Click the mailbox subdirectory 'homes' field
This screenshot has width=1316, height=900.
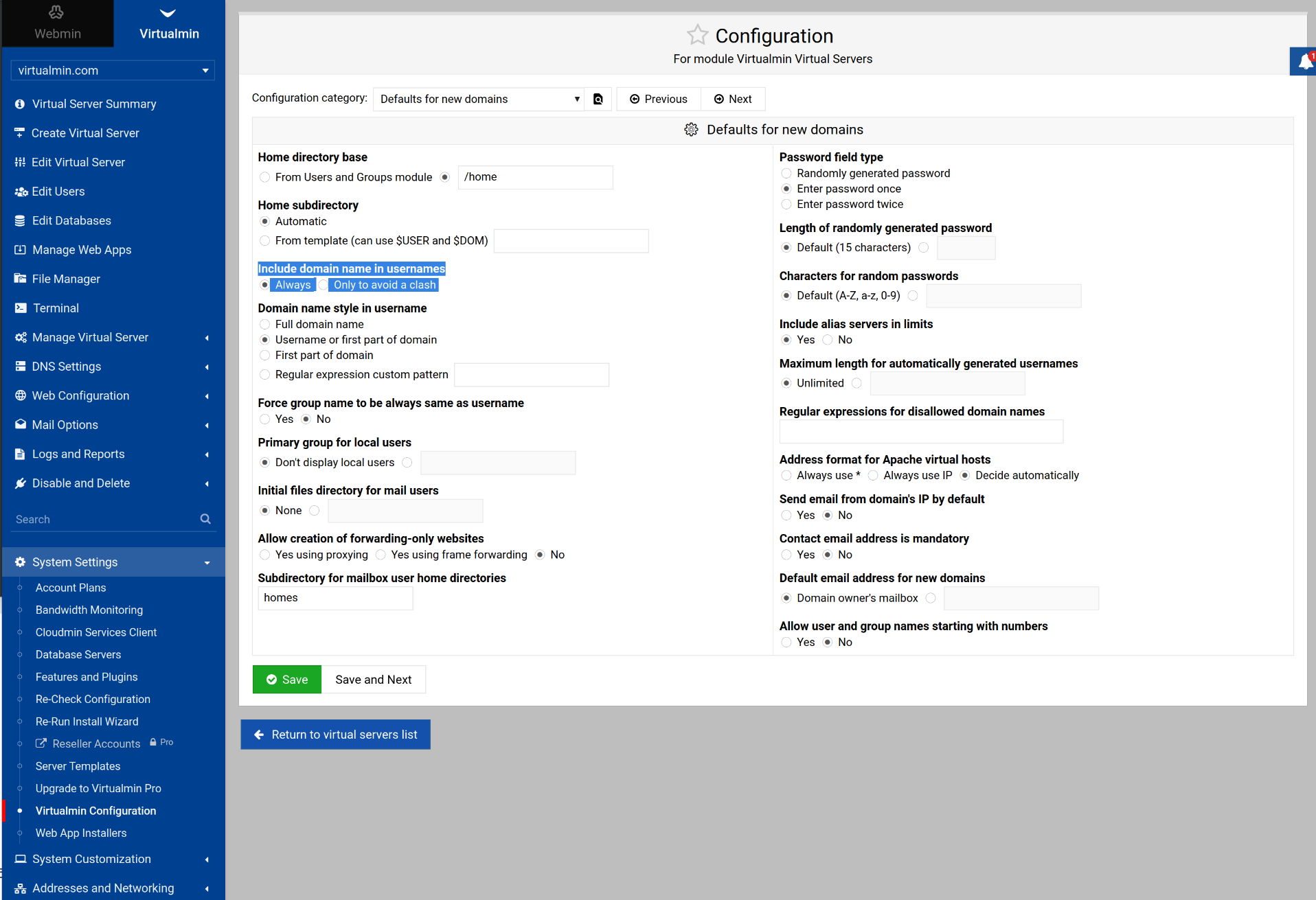335,598
